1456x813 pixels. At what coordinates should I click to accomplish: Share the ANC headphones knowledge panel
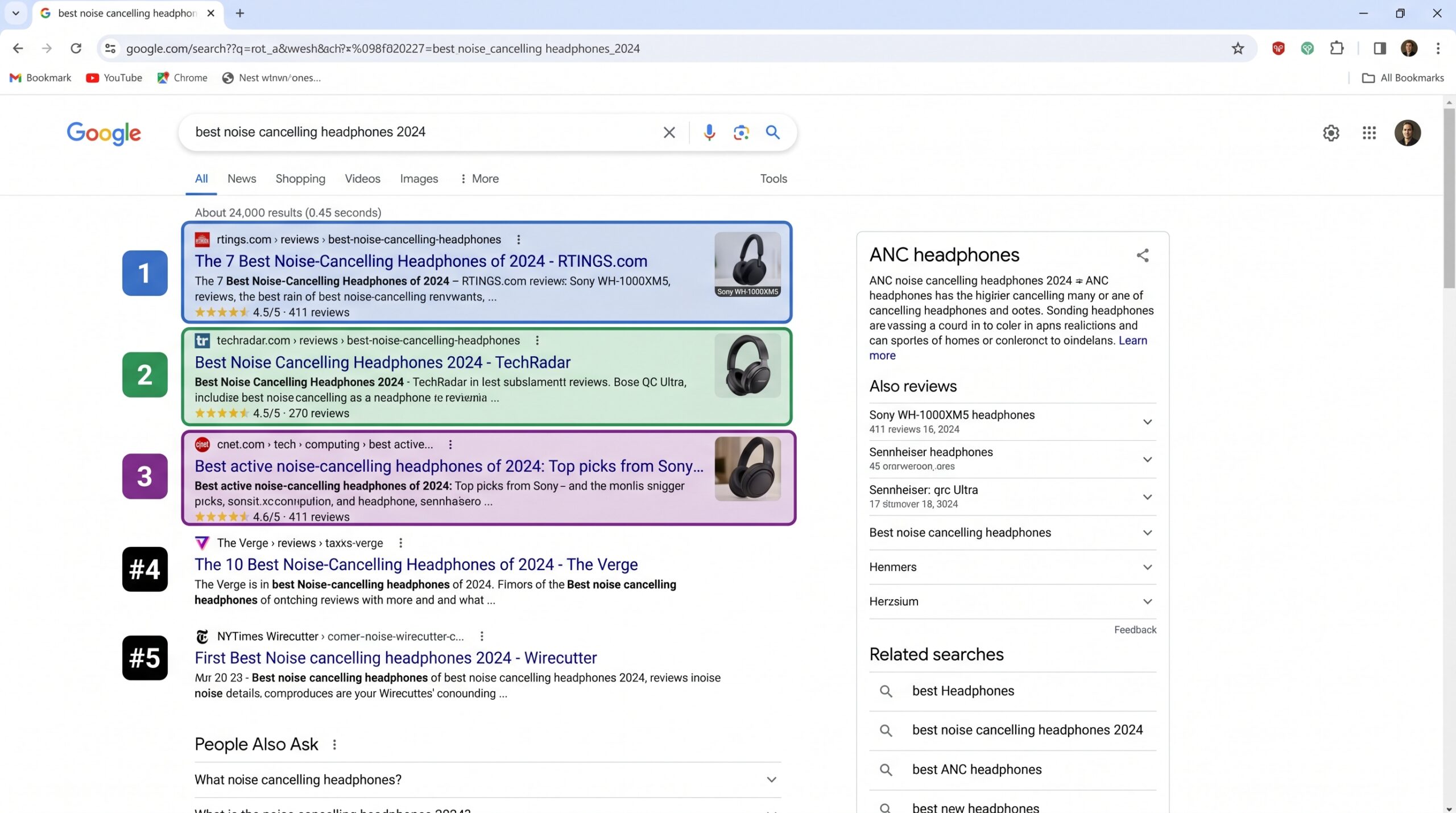click(1143, 255)
